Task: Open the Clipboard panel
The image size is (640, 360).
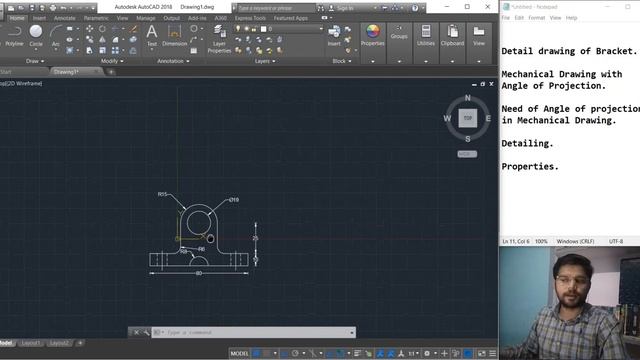Action: [452, 35]
